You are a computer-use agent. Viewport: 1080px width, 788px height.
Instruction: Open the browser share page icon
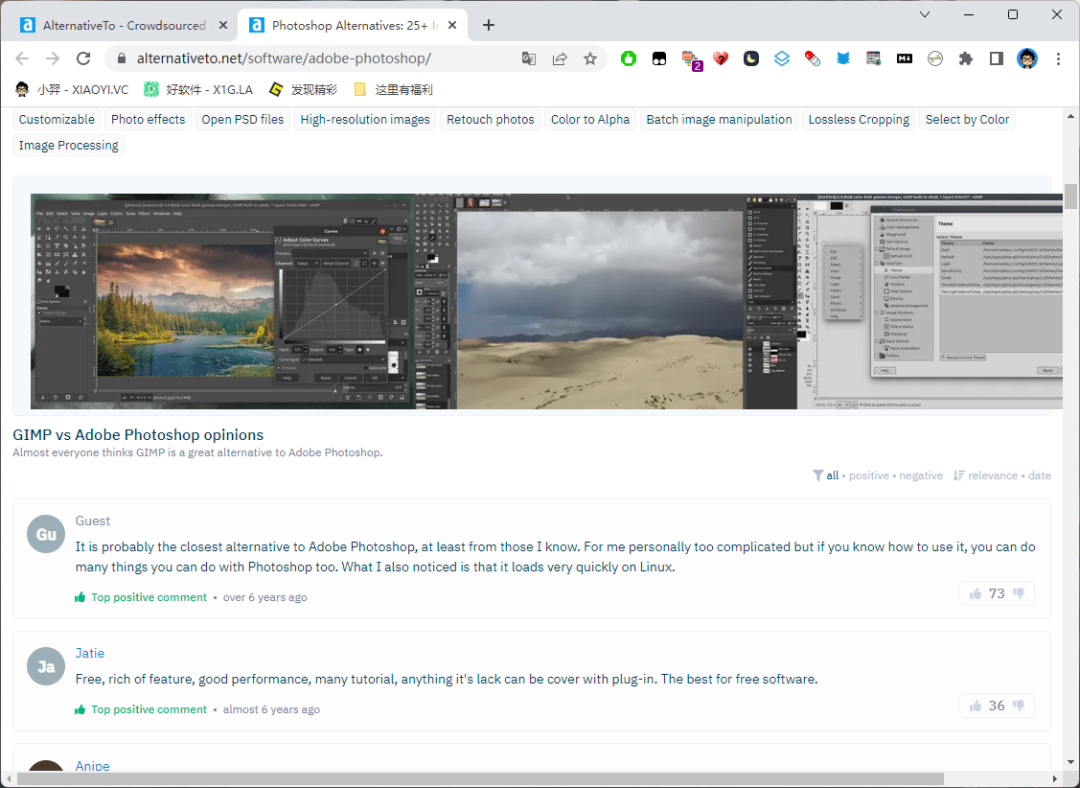(560, 59)
